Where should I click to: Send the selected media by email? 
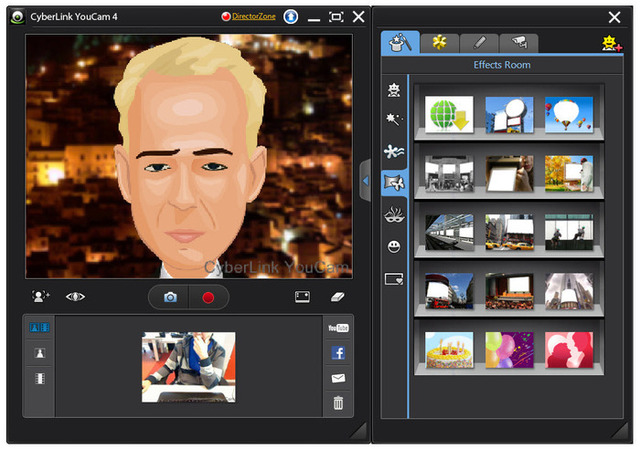[338, 378]
